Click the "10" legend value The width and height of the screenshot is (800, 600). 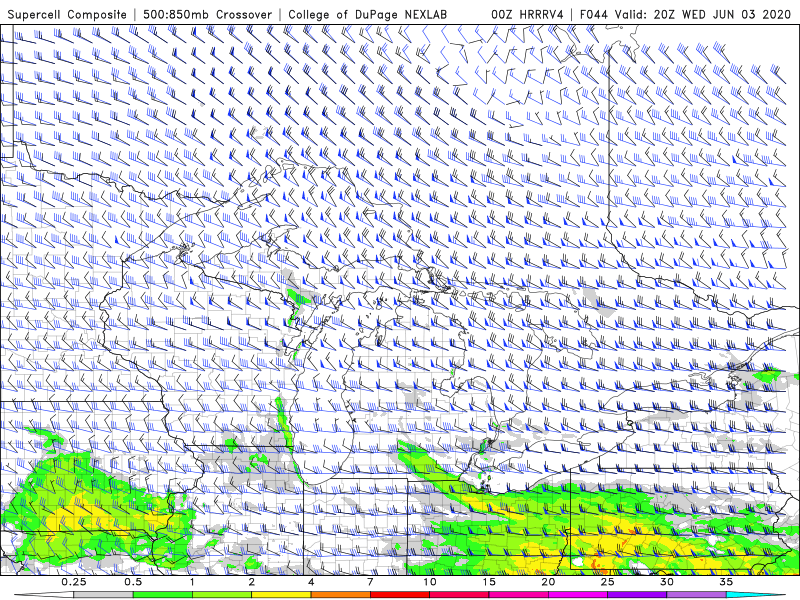coord(430,582)
